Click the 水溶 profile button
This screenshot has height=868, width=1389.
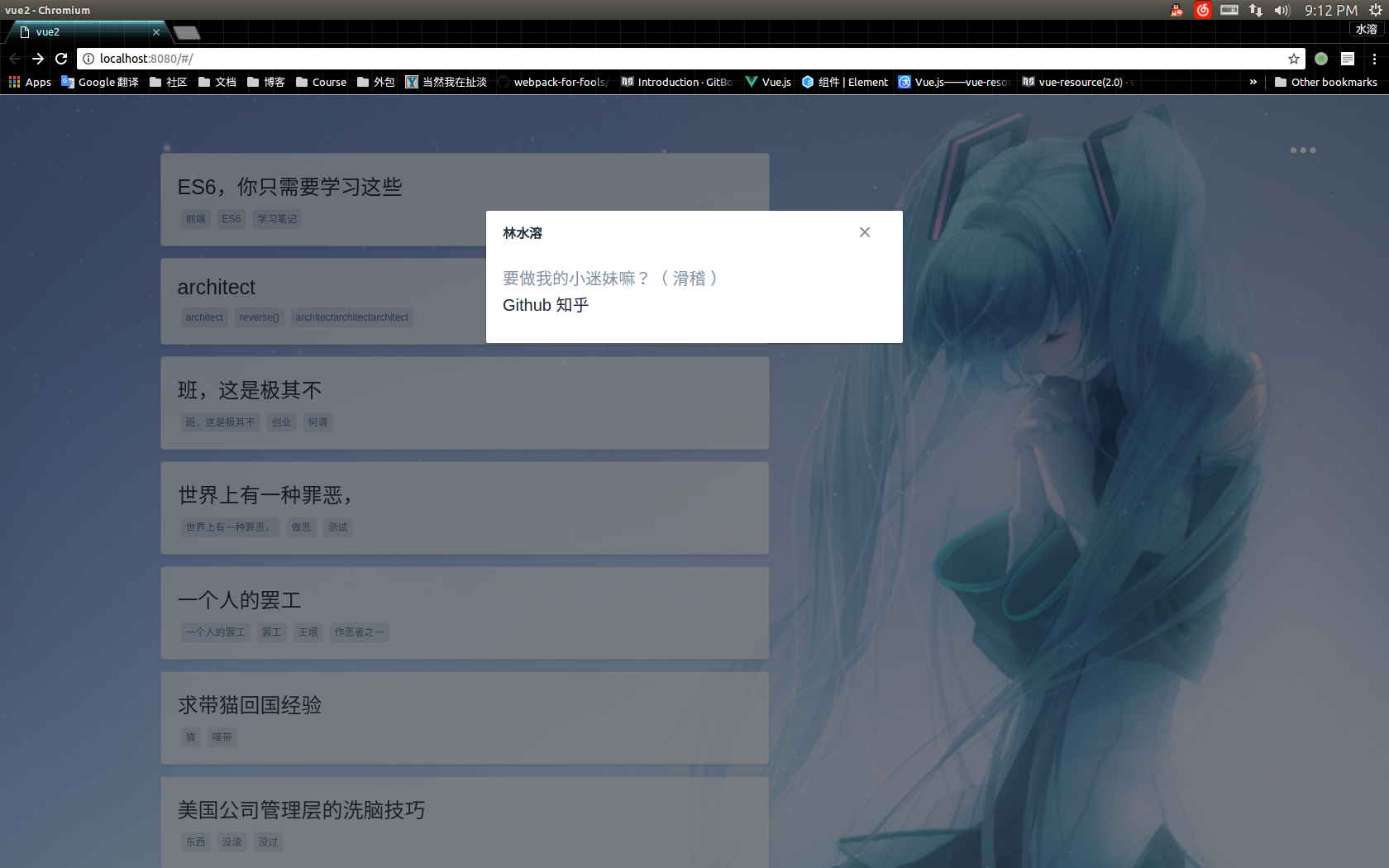point(1366,29)
